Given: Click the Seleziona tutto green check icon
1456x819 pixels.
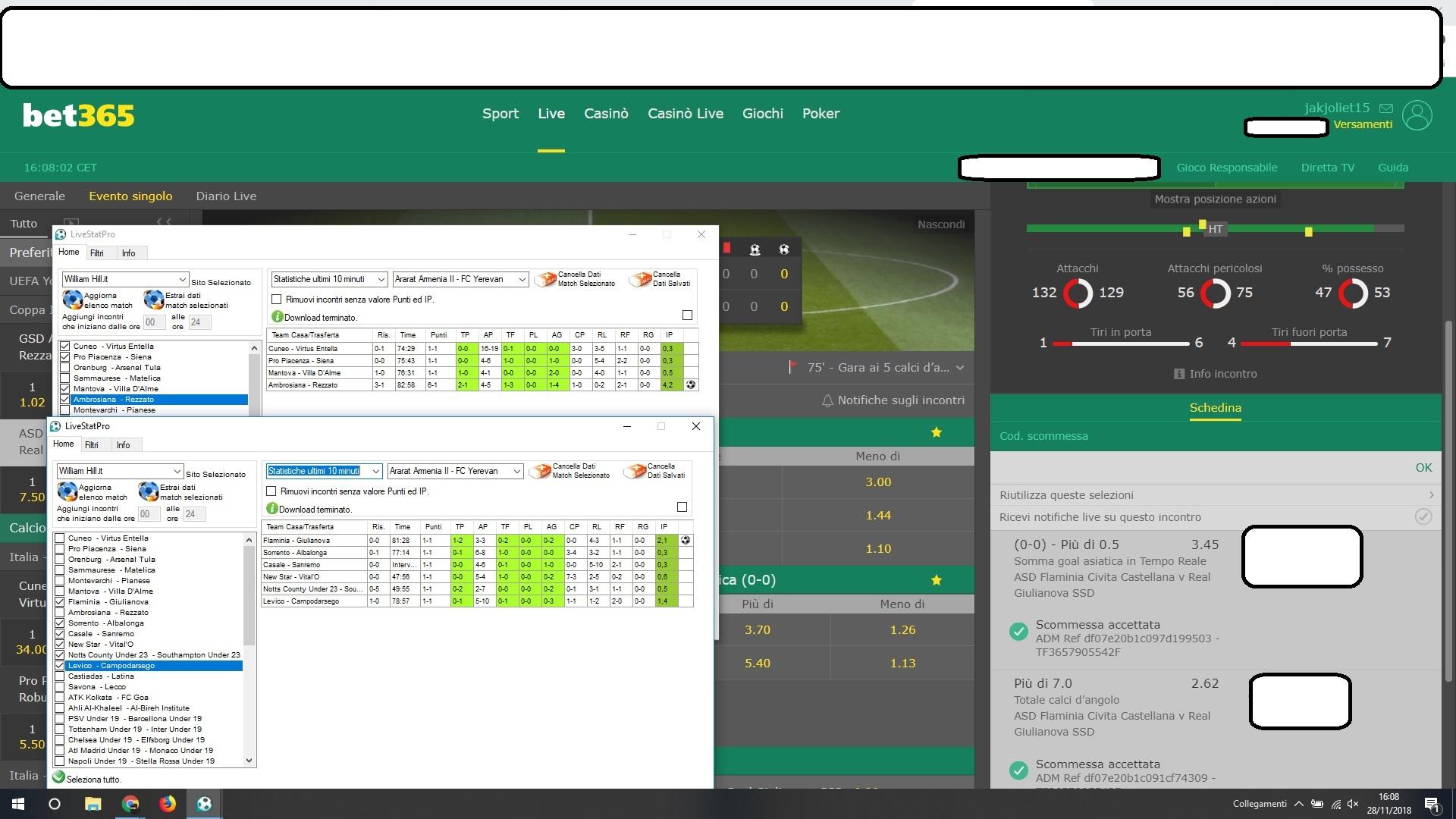Looking at the screenshot, I should click(58, 777).
